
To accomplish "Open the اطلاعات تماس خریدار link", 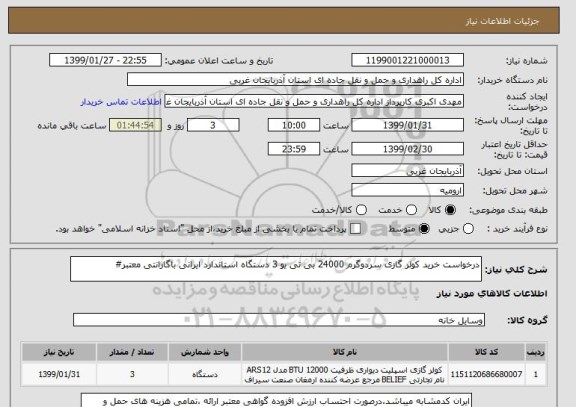I will coord(121,102).
